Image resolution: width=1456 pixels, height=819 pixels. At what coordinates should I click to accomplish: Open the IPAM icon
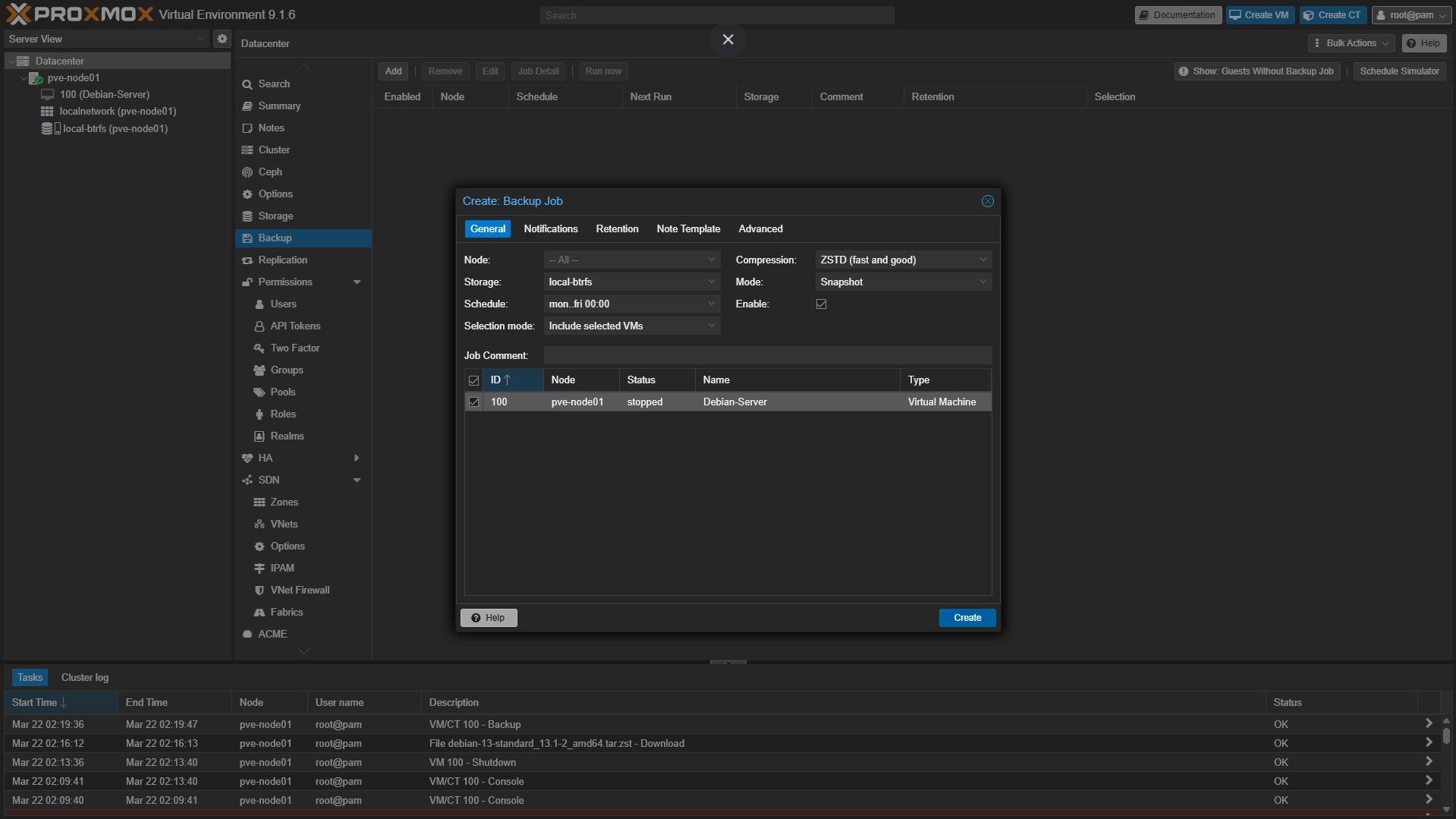pos(259,569)
